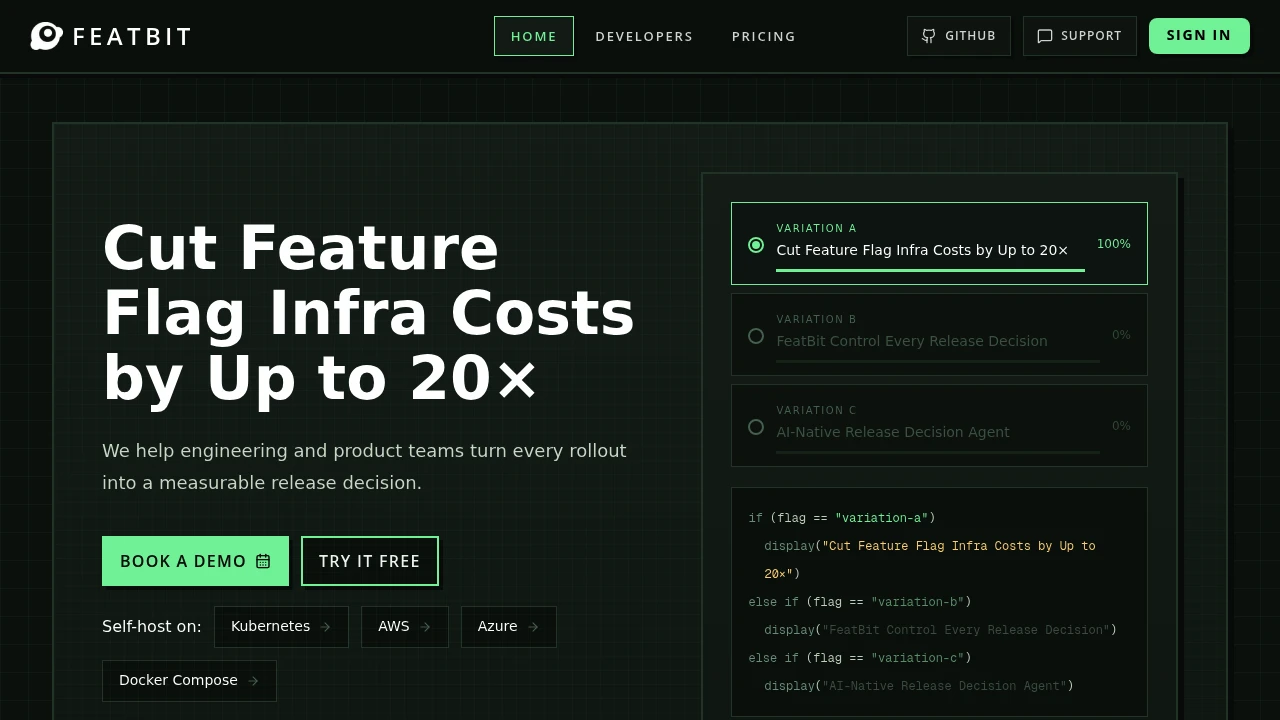Open the AWS self-host link

click(x=405, y=627)
